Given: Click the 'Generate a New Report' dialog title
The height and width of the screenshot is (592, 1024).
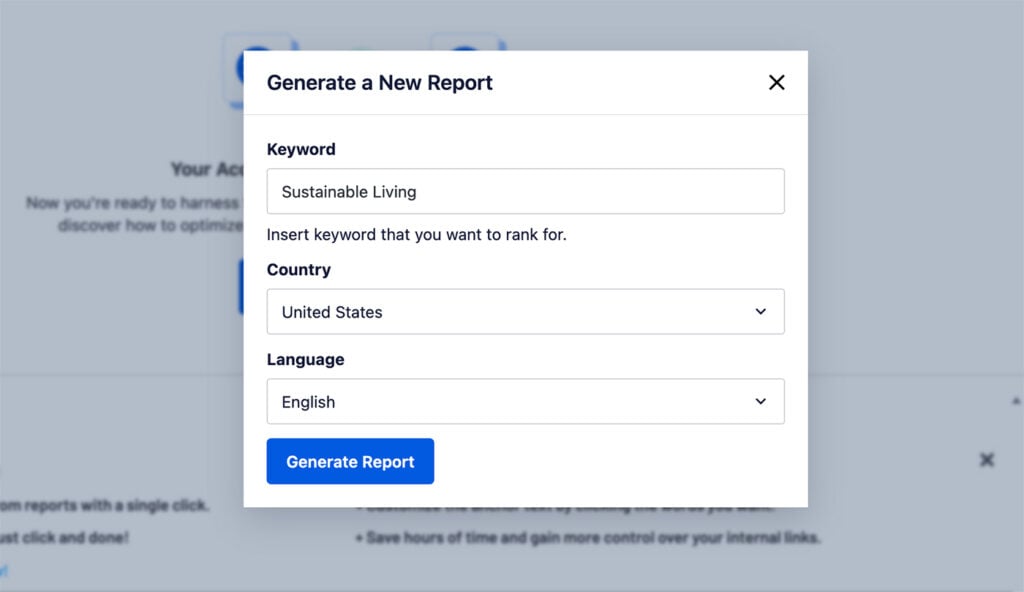Looking at the screenshot, I should pyautogui.click(x=379, y=83).
